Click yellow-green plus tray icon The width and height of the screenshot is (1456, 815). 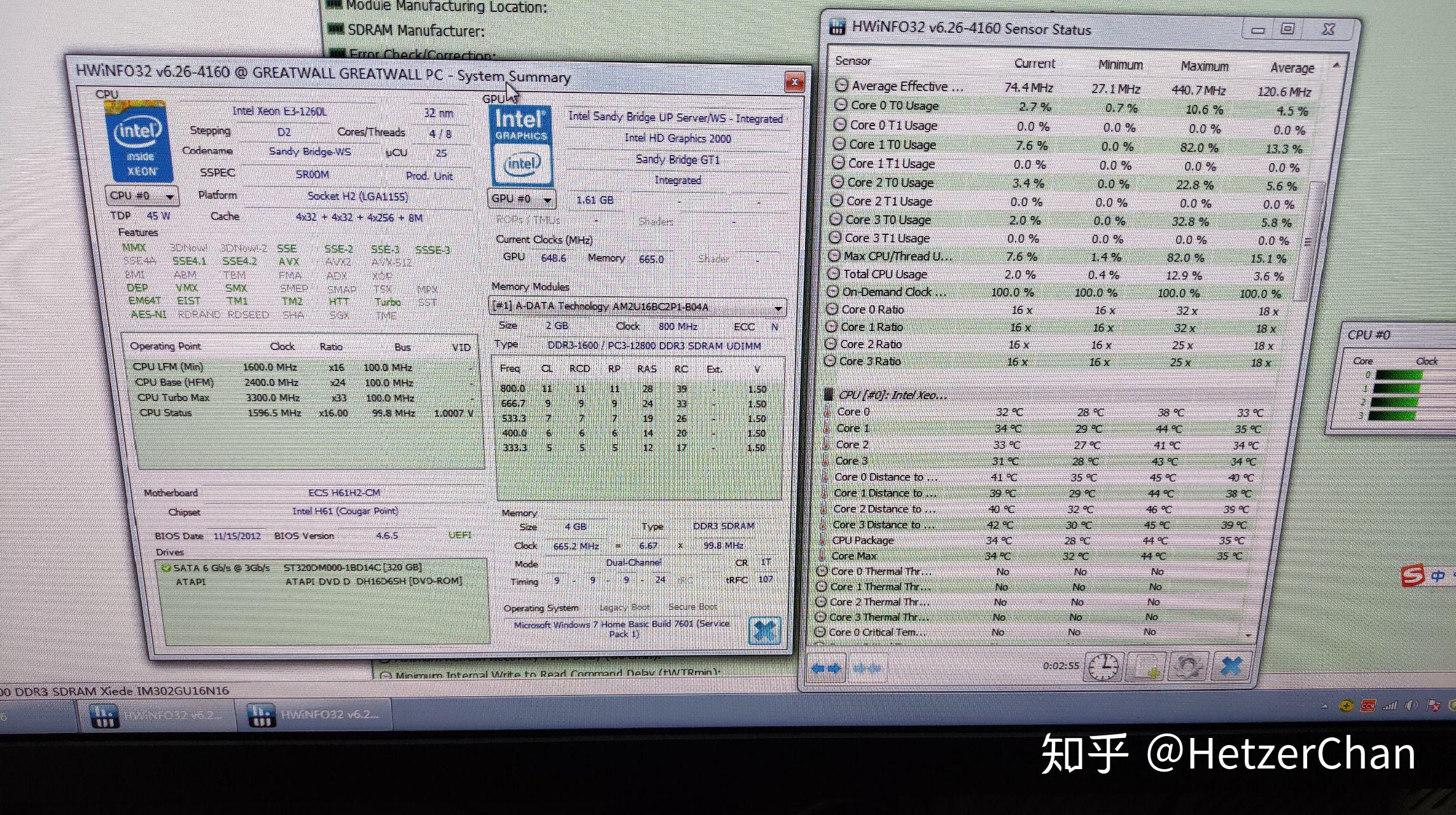coord(1345,705)
